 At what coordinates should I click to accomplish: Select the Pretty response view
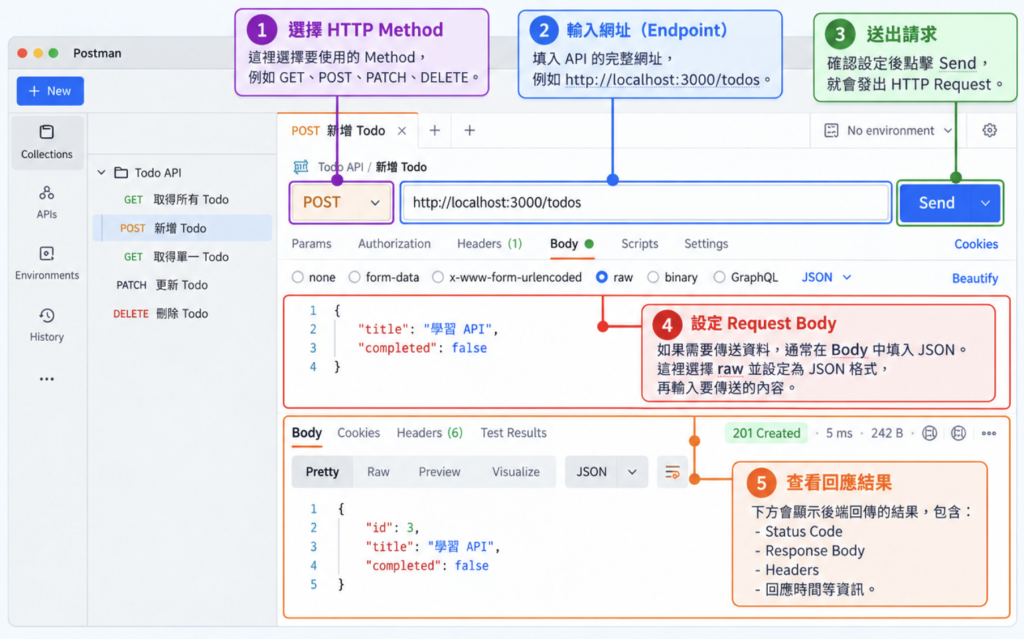click(322, 472)
